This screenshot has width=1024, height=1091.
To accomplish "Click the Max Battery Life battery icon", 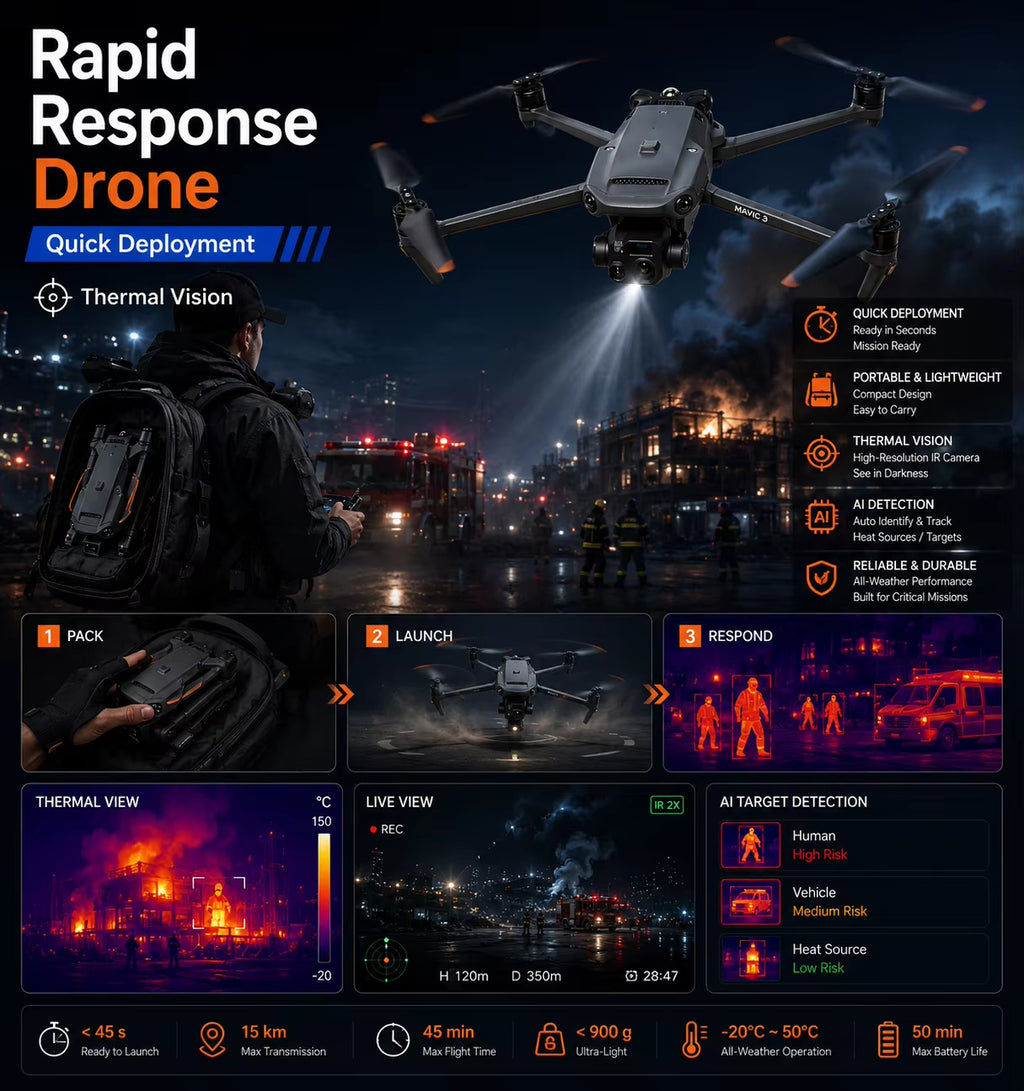I will click(888, 1040).
